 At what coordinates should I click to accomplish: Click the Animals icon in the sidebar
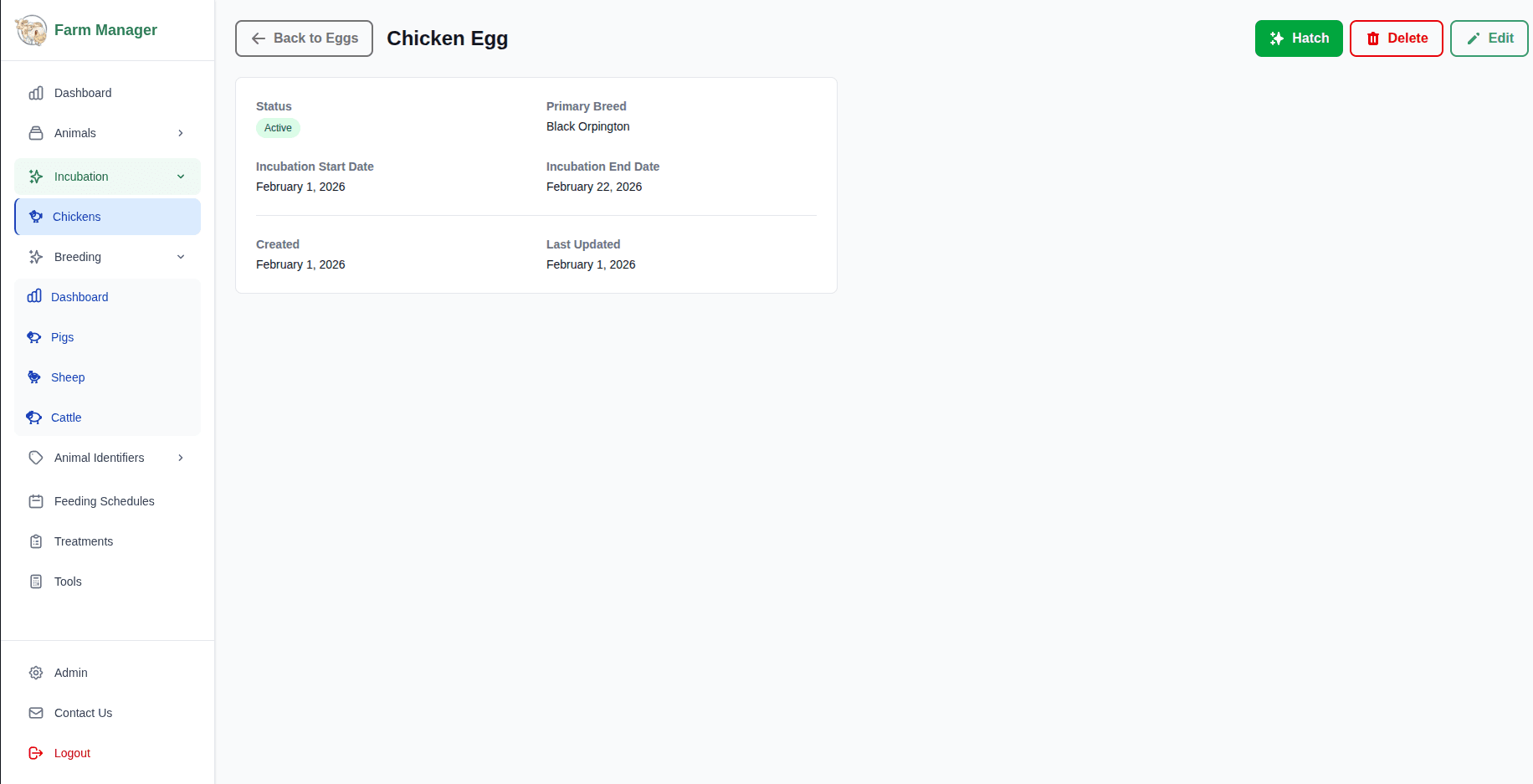36,132
